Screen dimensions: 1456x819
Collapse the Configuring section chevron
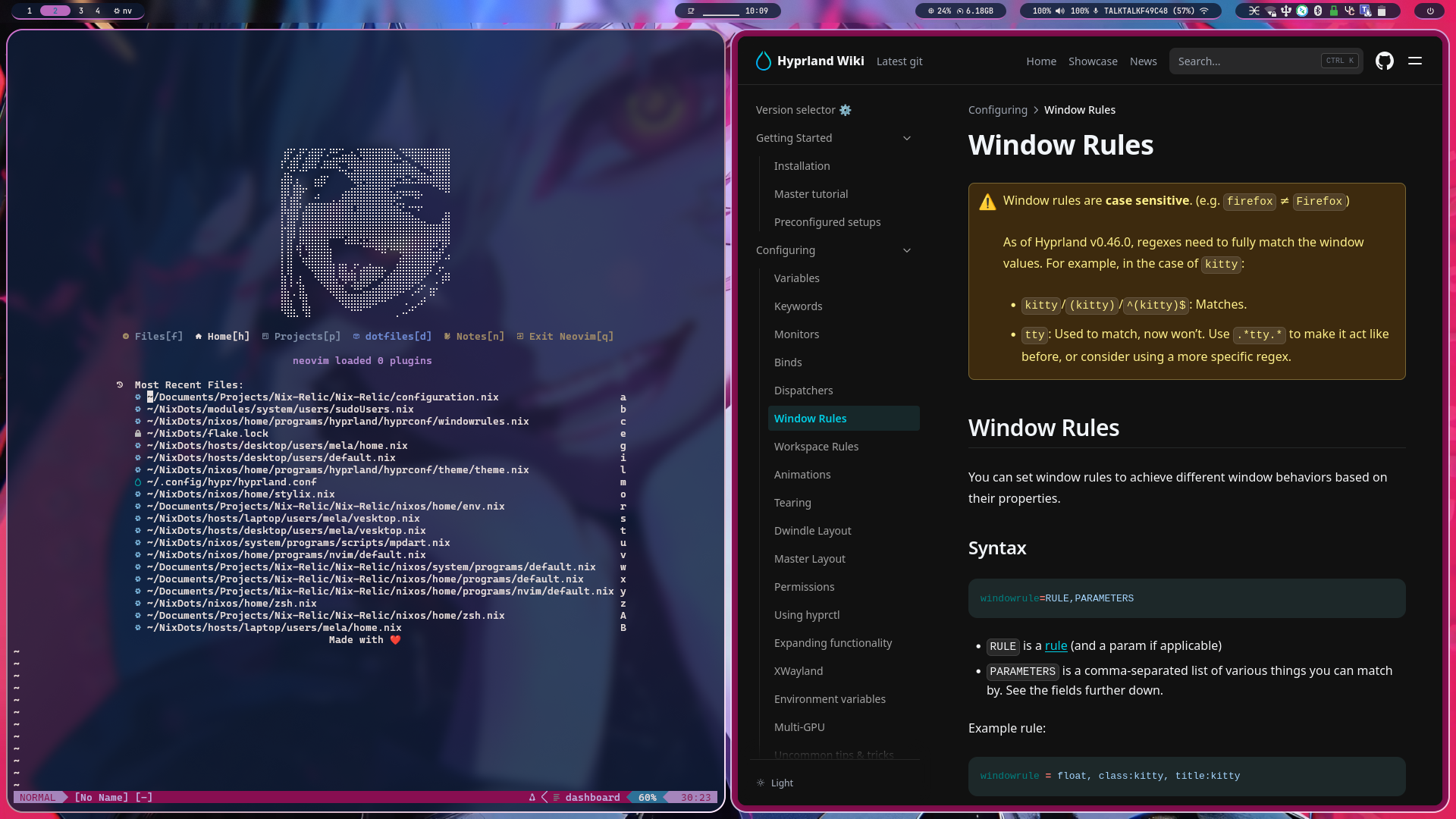click(906, 250)
